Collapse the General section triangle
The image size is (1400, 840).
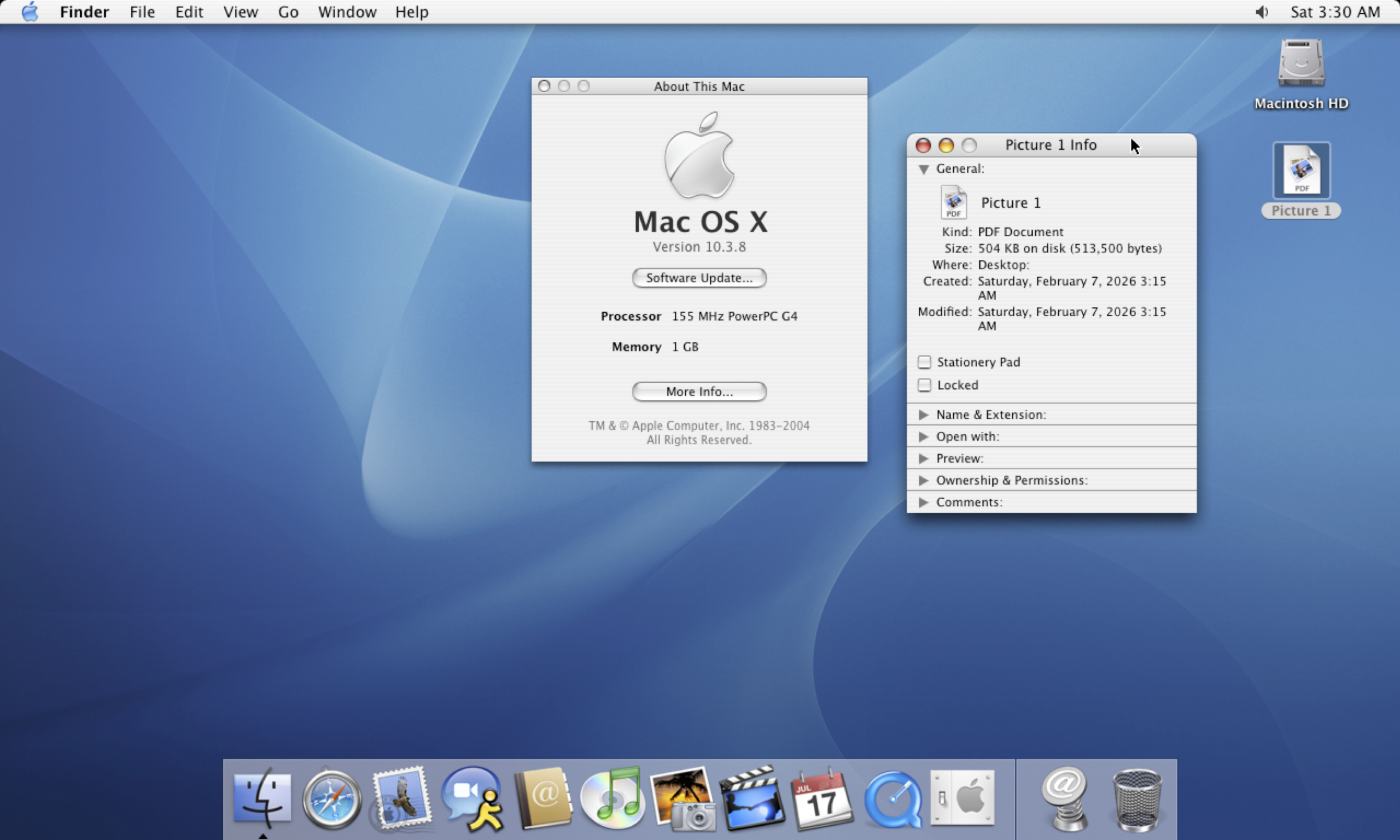point(924,168)
